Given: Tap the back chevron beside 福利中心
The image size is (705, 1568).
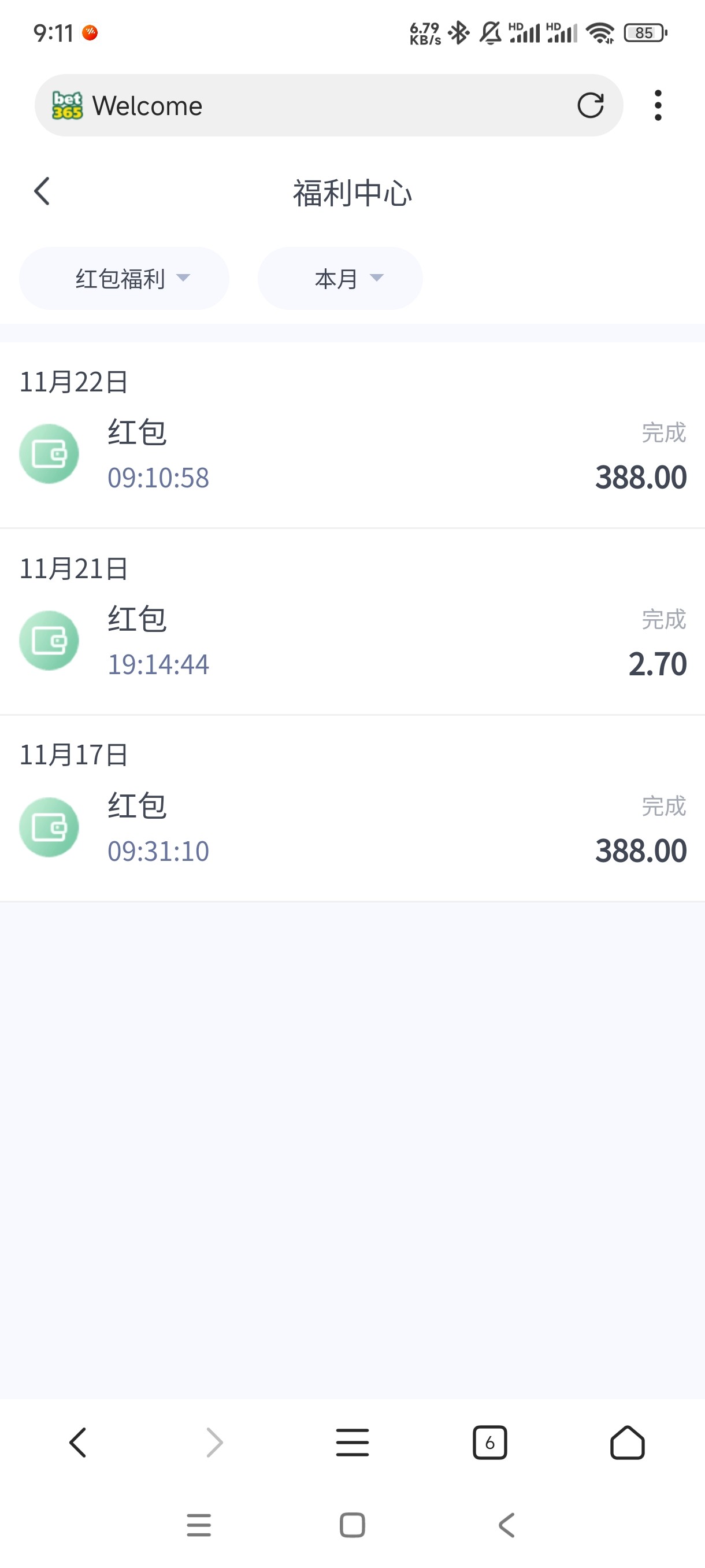Looking at the screenshot, I should (42, 192).
